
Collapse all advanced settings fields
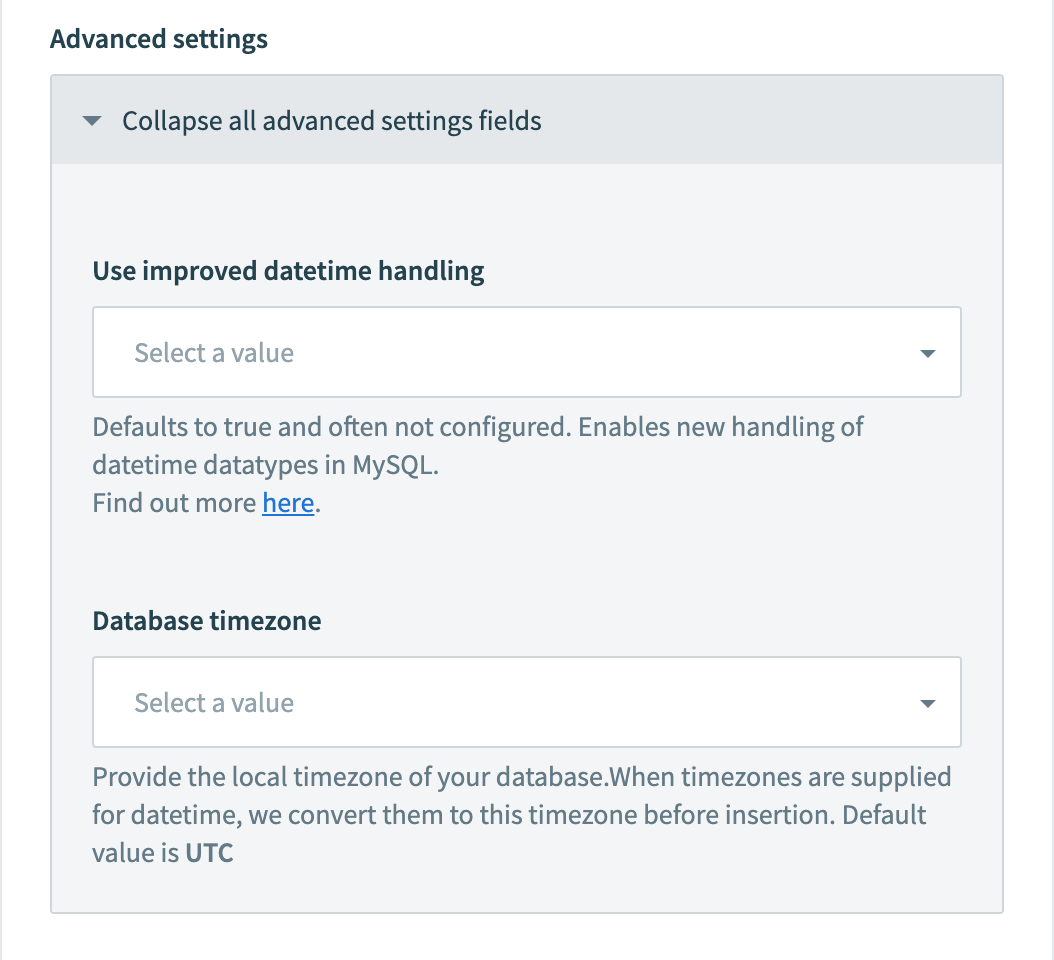click(331, 121)
